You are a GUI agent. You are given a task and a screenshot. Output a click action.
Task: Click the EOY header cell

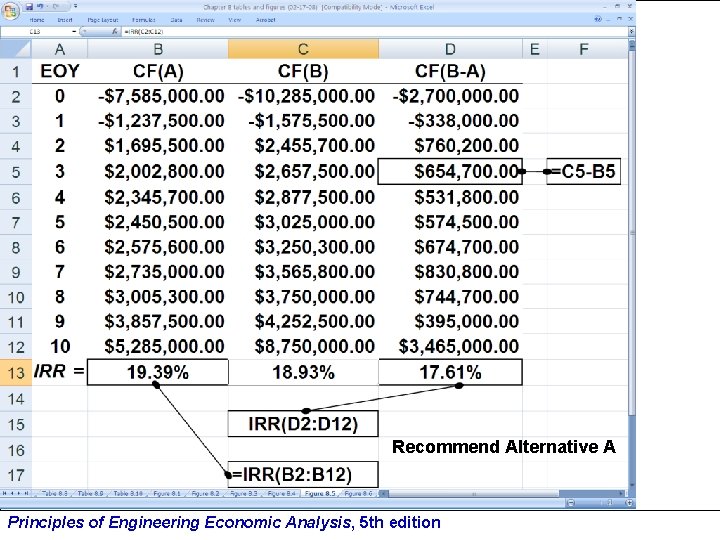59,71
